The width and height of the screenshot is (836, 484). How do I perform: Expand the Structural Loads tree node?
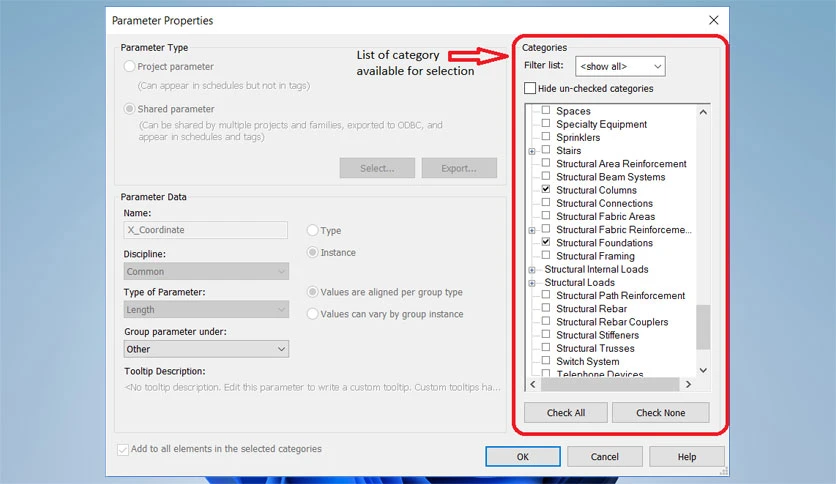point(532,283)
